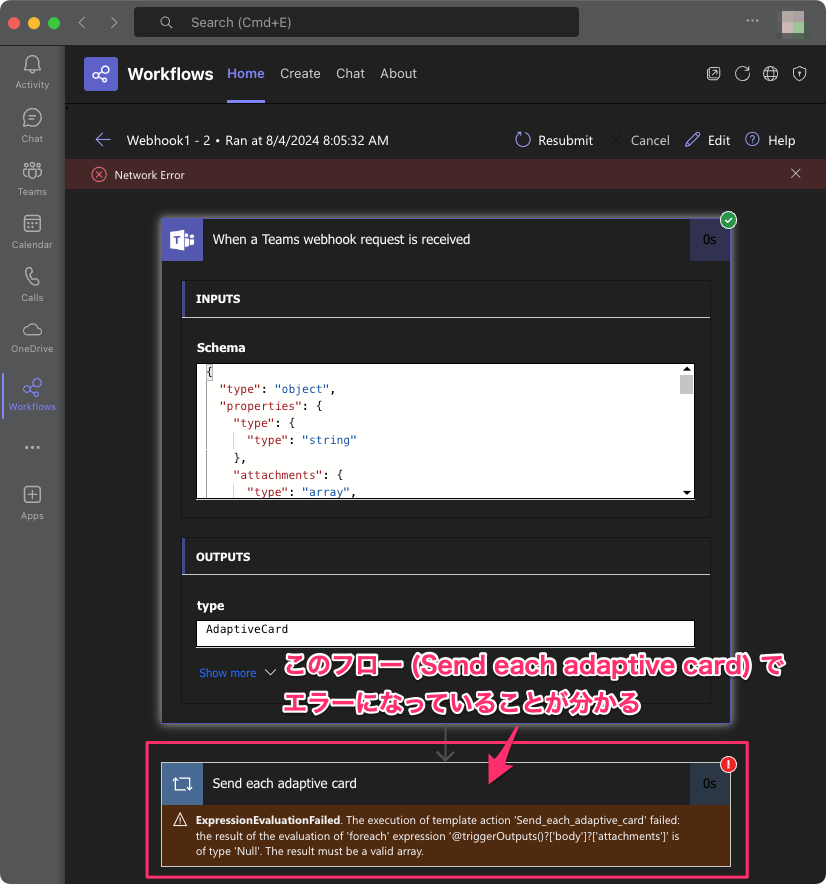Expand the Send each adaptive card step
This screenshot has width=826, height=884.
[x=445, y=784]
